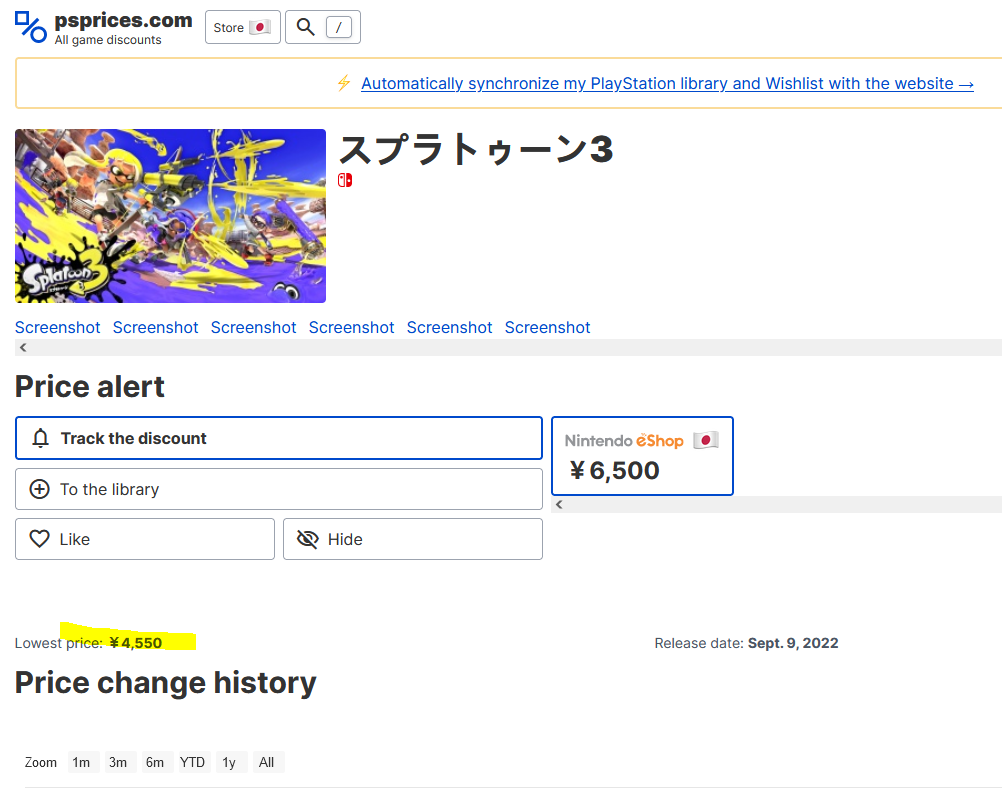Click the left arrow of the store prices scrollbar

(x=559, y=505)
